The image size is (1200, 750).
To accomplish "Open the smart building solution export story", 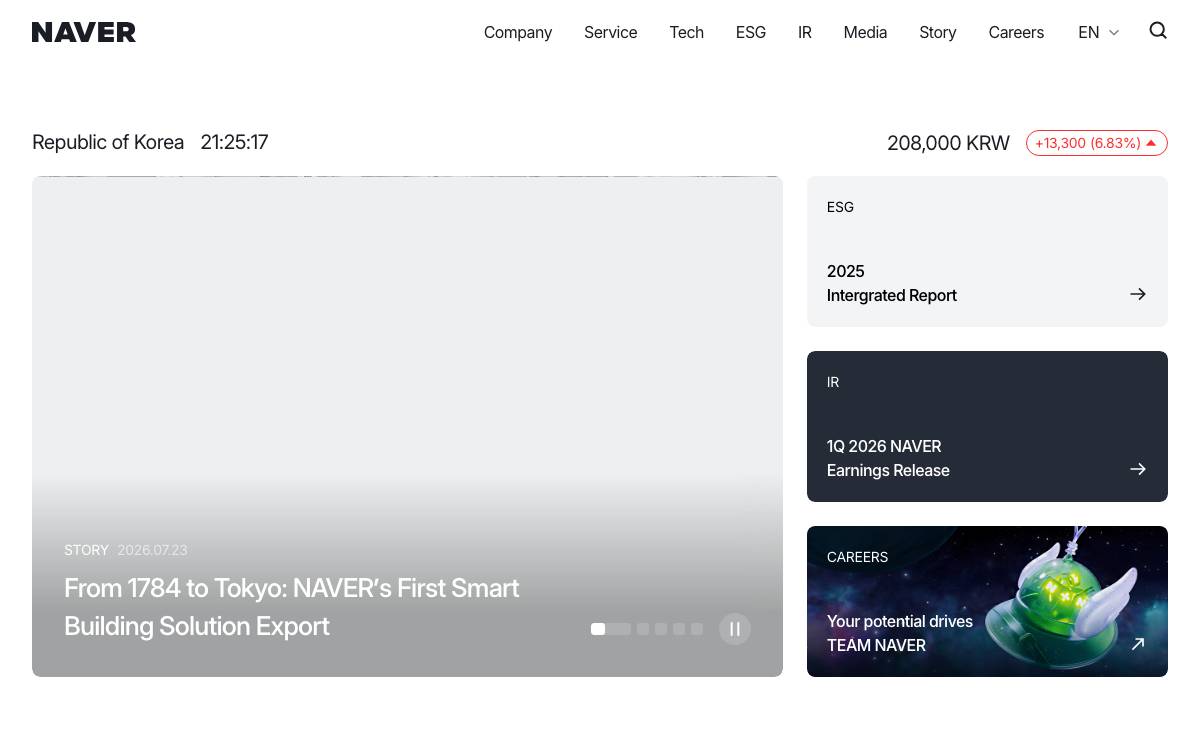I will (291, 607).
